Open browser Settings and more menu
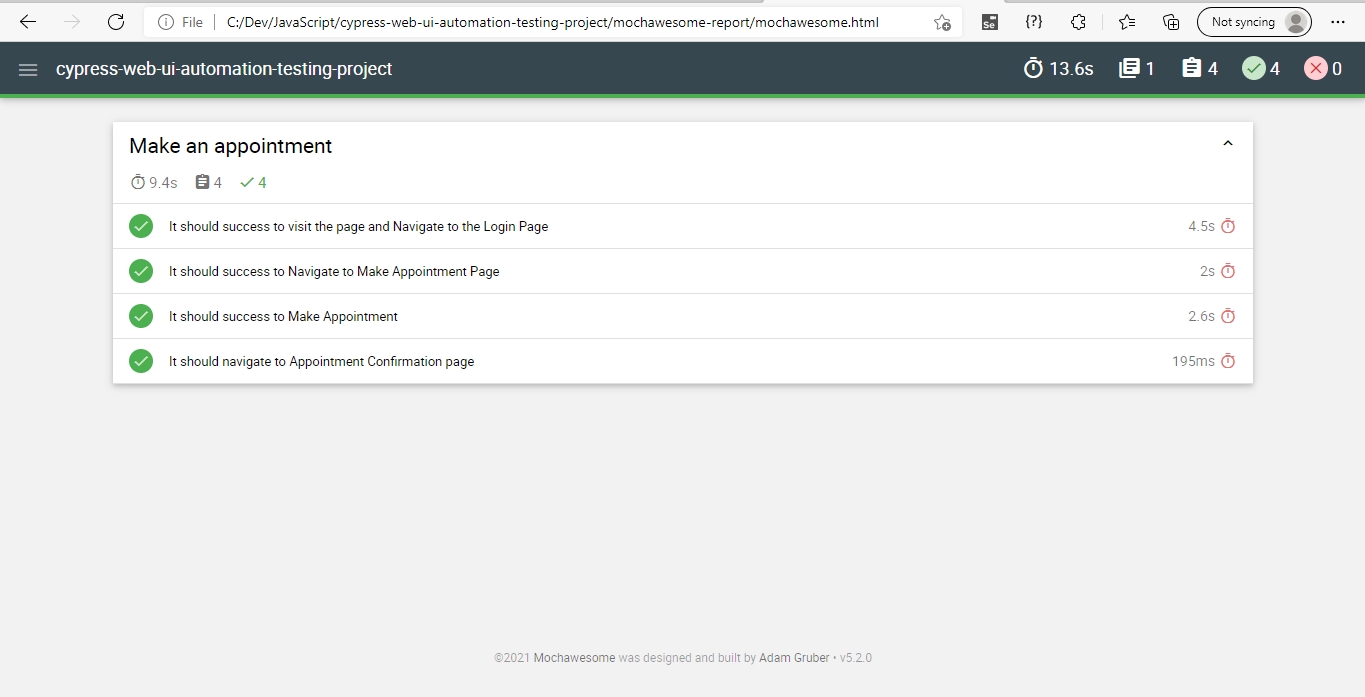Viewport: 1365px width, 697px height. (x=1338, y=22)
